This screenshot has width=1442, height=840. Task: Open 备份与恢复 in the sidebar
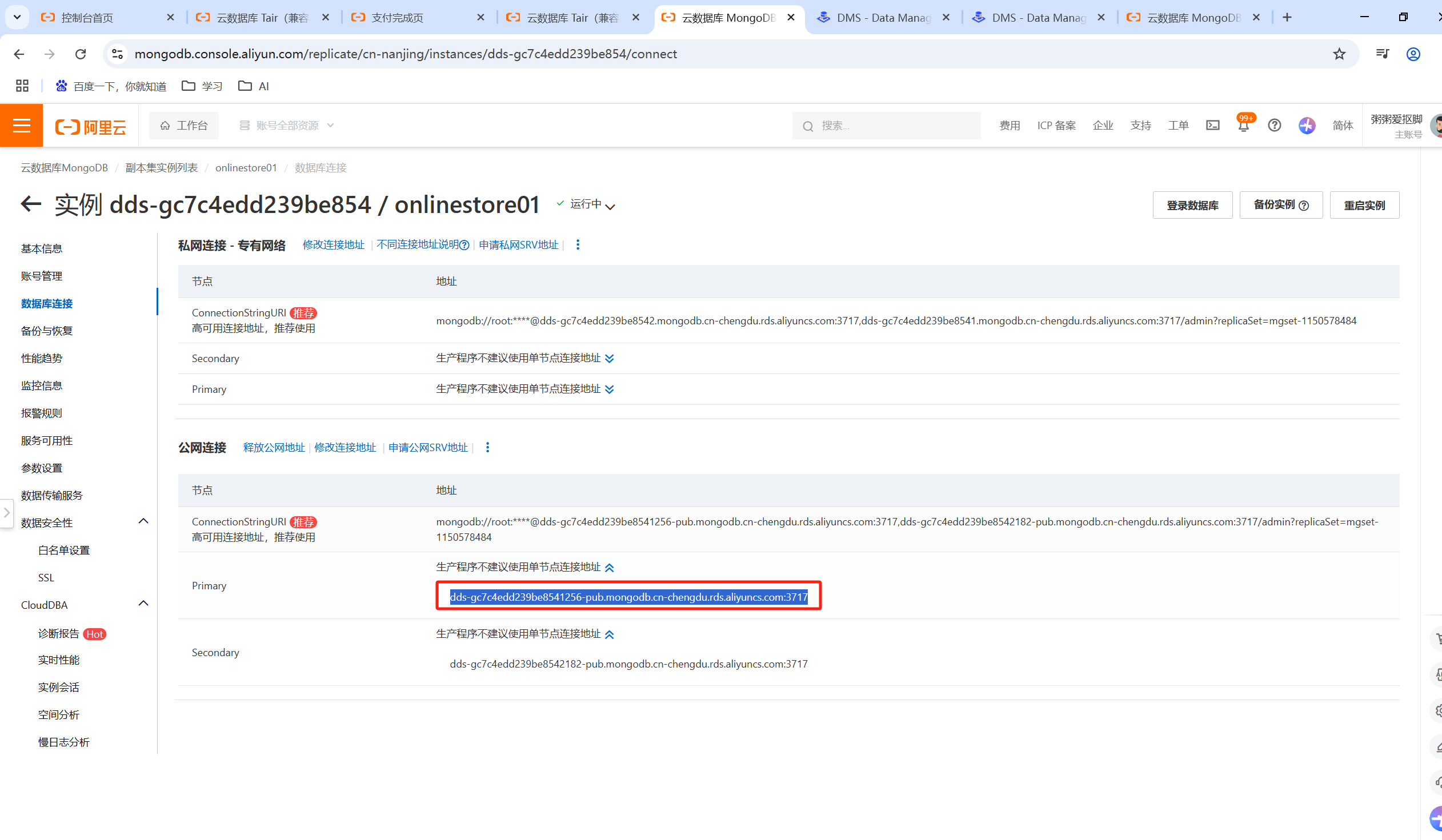[x=47, y=331]
